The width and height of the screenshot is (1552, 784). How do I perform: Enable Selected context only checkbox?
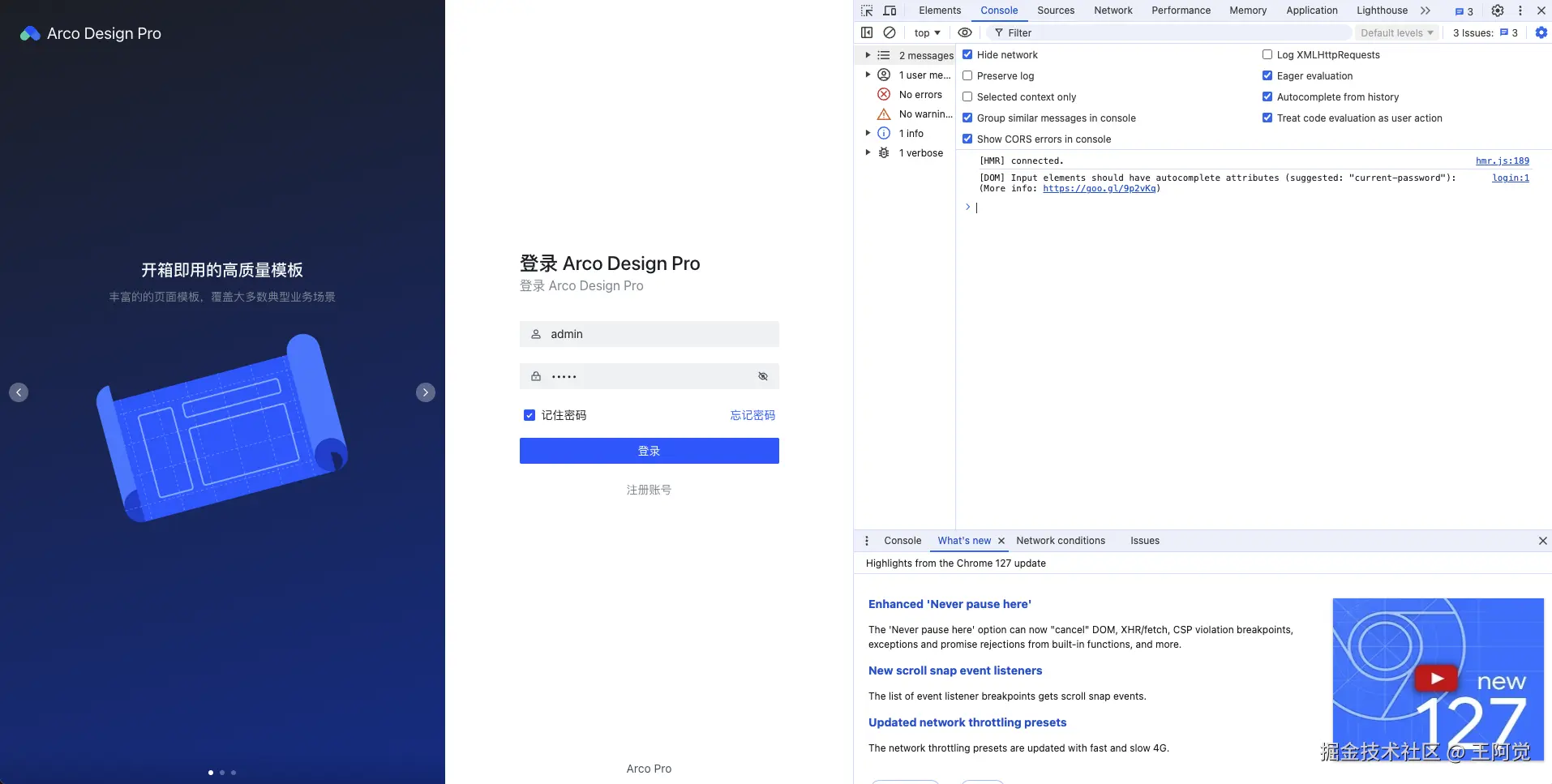point(967,96)
